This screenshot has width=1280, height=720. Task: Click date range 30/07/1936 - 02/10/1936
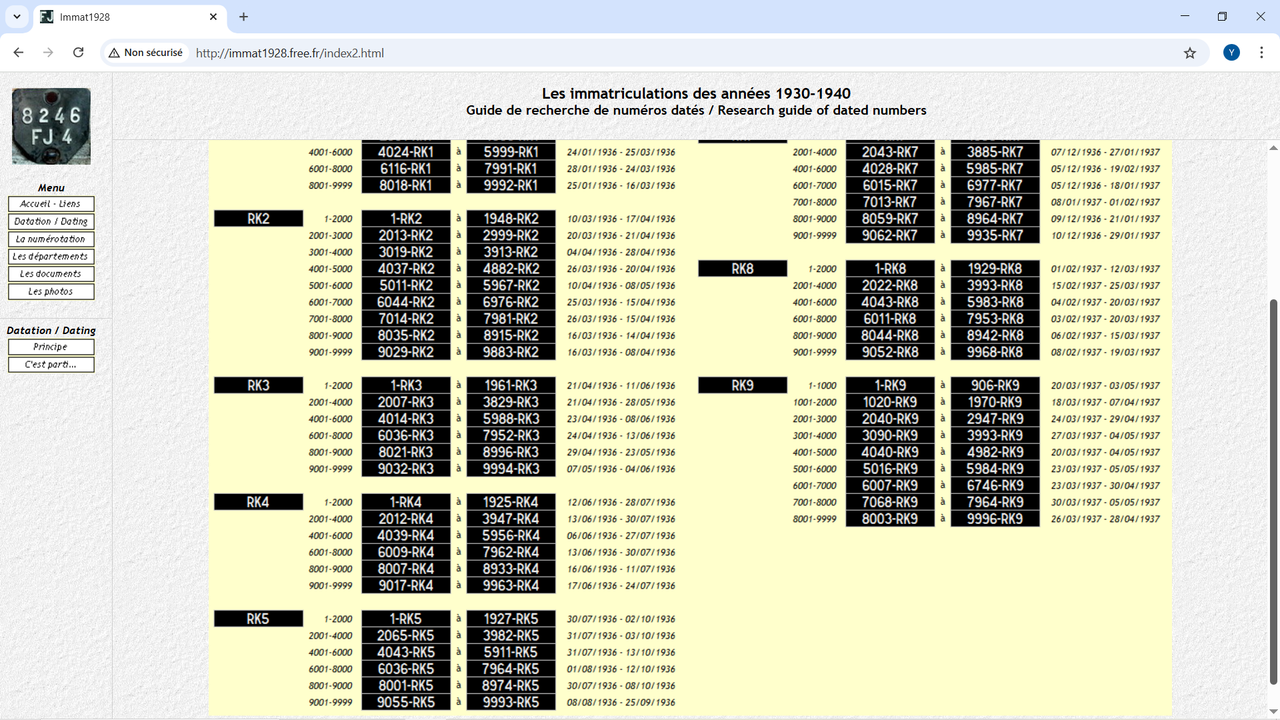[621, 619]
